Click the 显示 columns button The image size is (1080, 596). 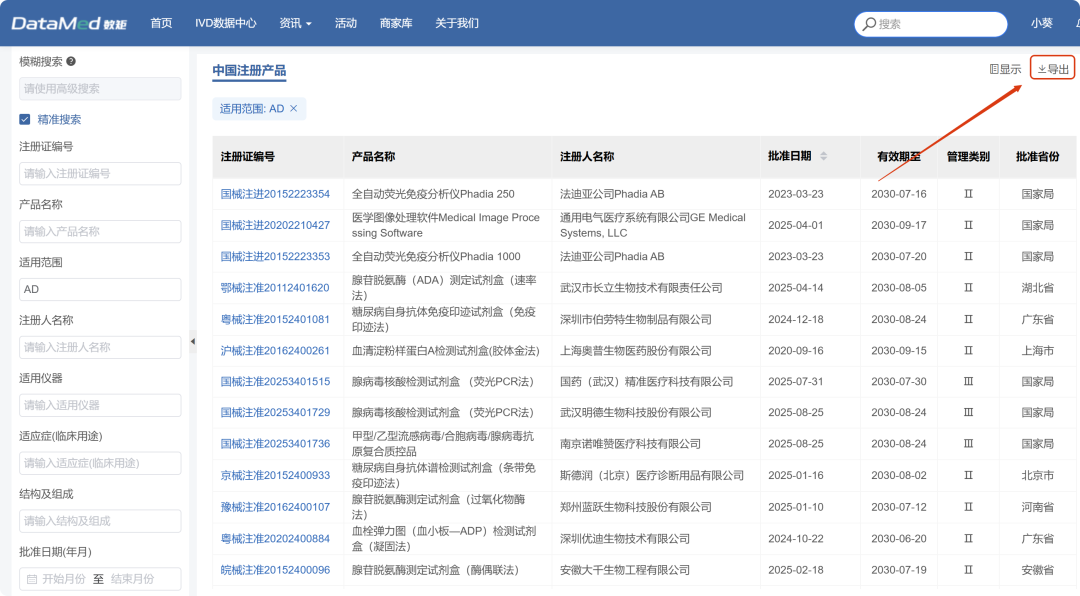pyautogui.click(x=1005, y=69)
